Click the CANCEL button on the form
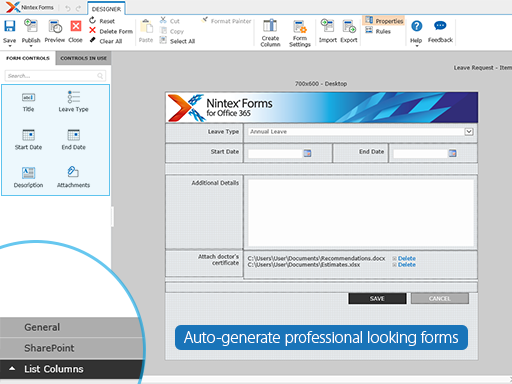The height and width of the screenshot is (384, 512). 439,299
